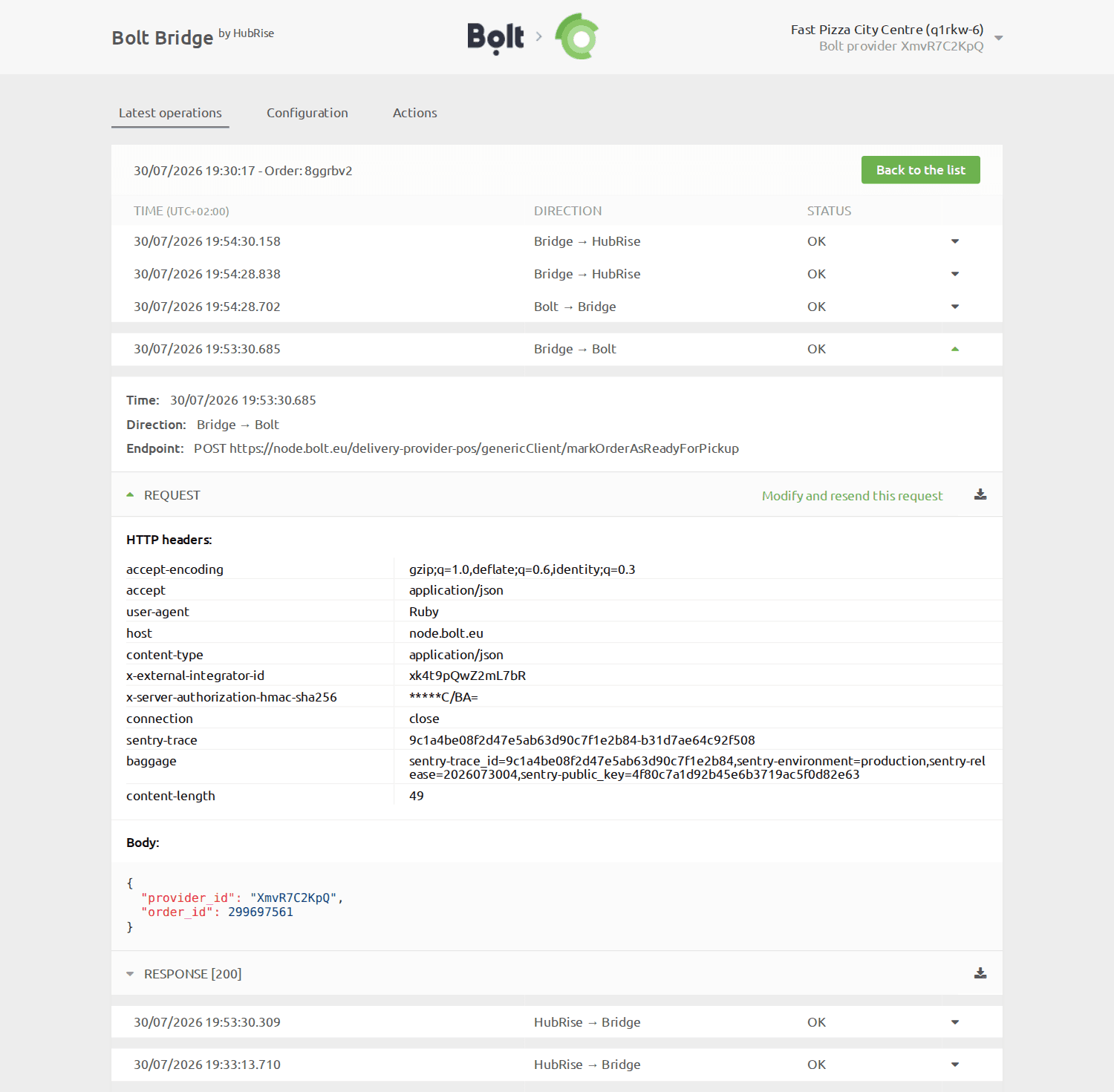
Task: Click the baggage header value
Action: pyautogui.click(x=697, y=768)
